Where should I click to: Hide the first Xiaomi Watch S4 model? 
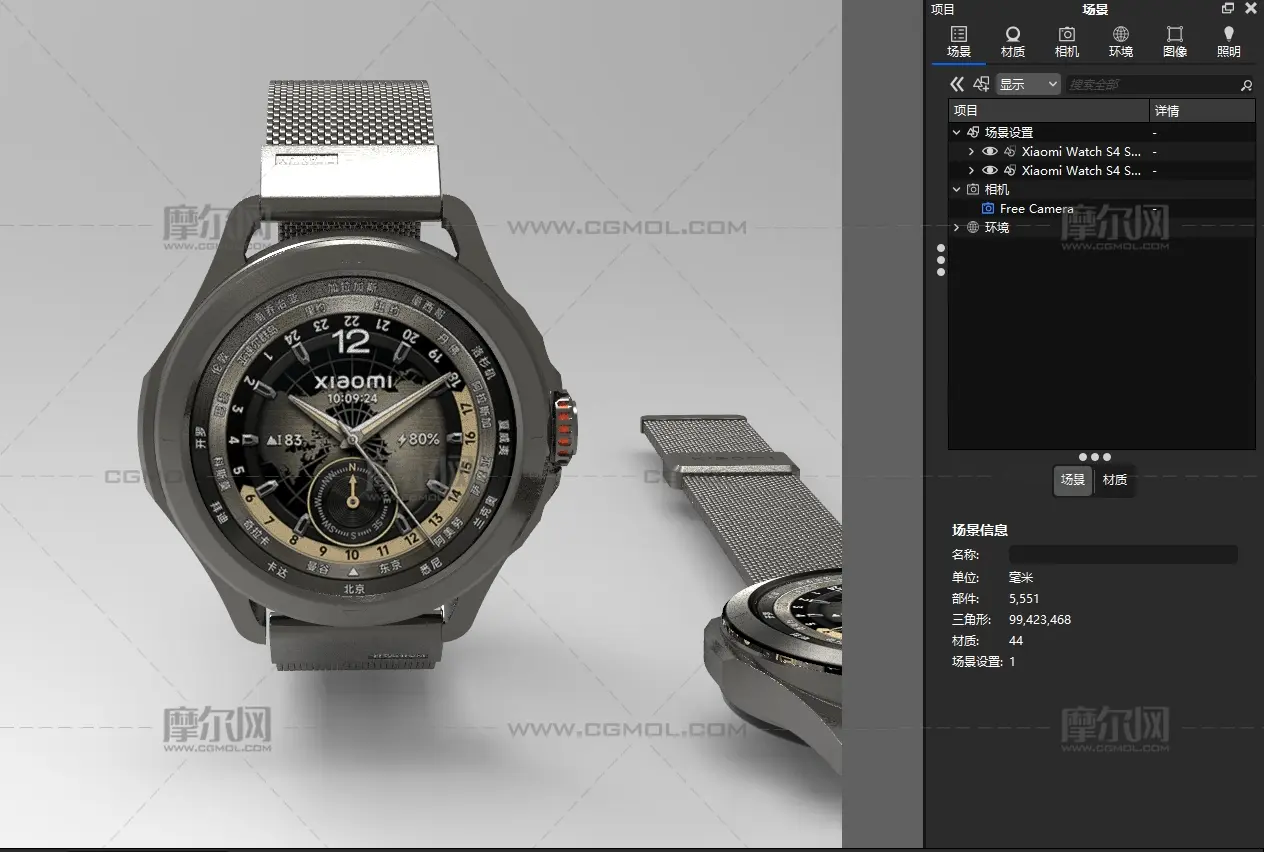point(990,152)
